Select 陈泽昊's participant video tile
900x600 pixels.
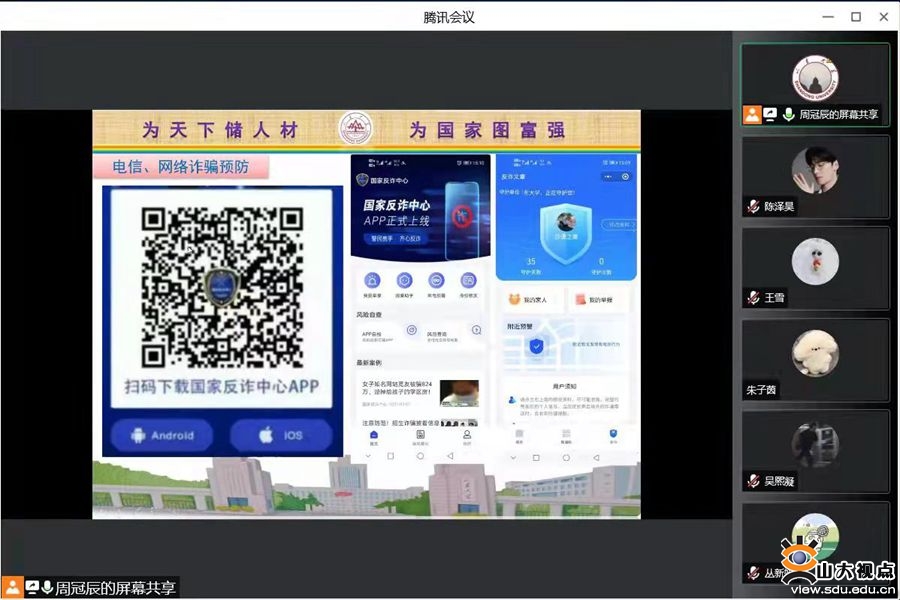815,176
